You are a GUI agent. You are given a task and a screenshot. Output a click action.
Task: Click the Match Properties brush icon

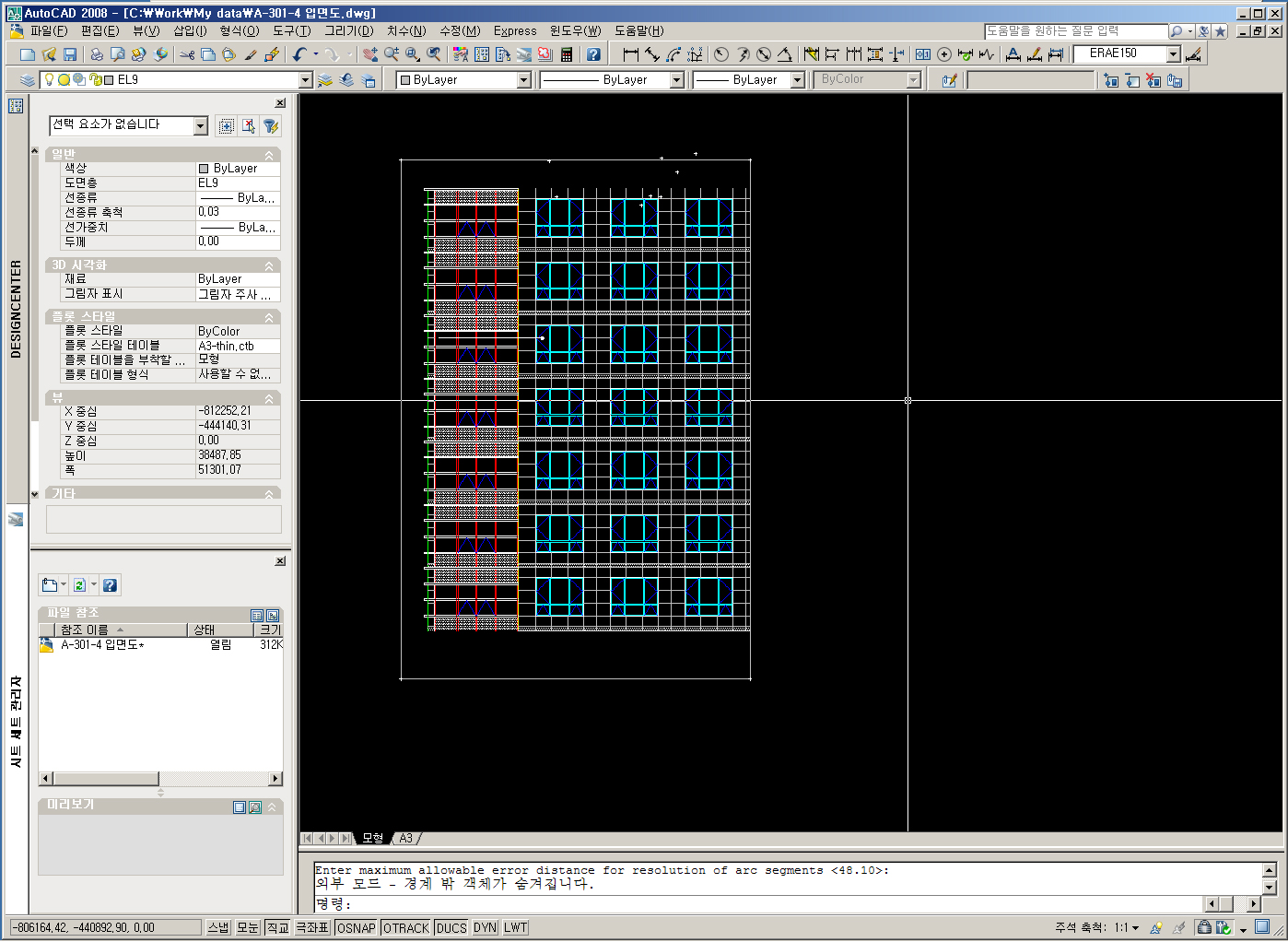(x=251, y=55)
